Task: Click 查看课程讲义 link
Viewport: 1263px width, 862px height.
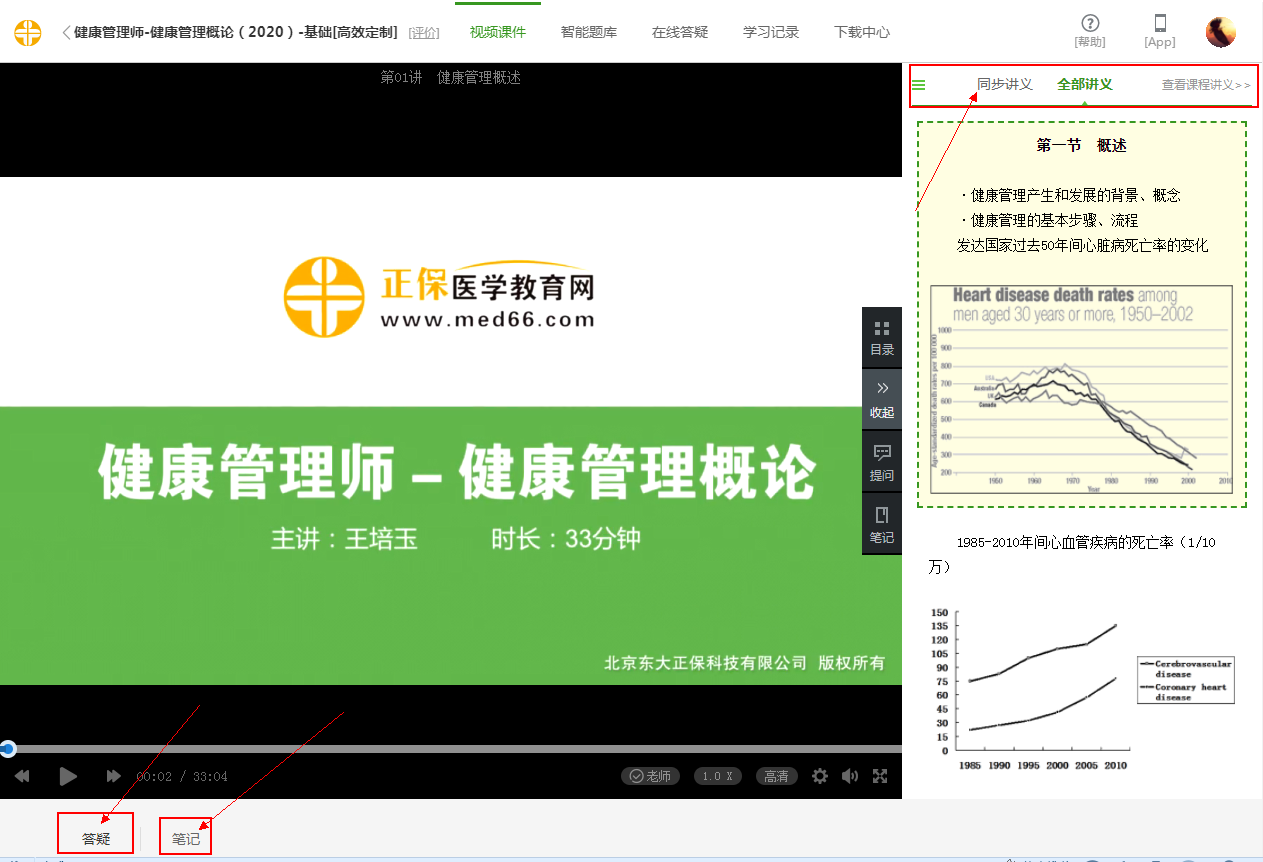Action: click(x=1206, y=85)
